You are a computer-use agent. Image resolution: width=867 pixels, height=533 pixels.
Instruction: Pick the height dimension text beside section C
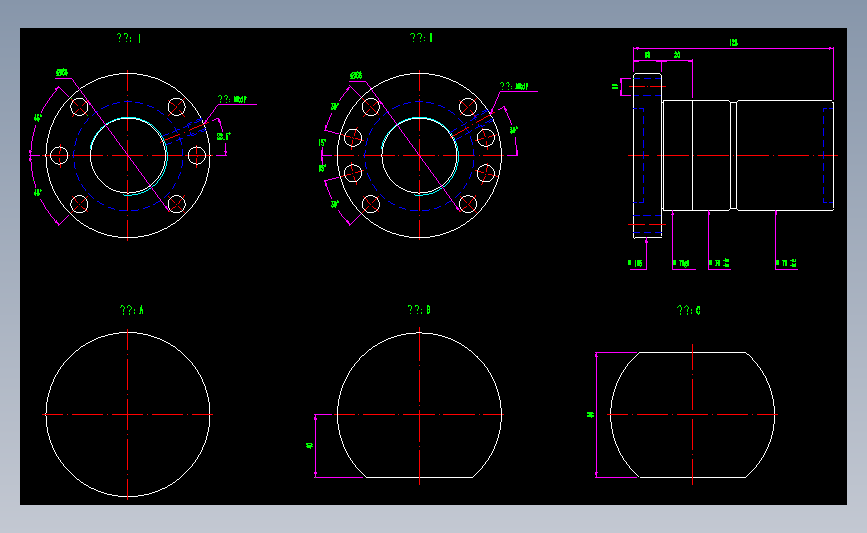pos(591,414)
